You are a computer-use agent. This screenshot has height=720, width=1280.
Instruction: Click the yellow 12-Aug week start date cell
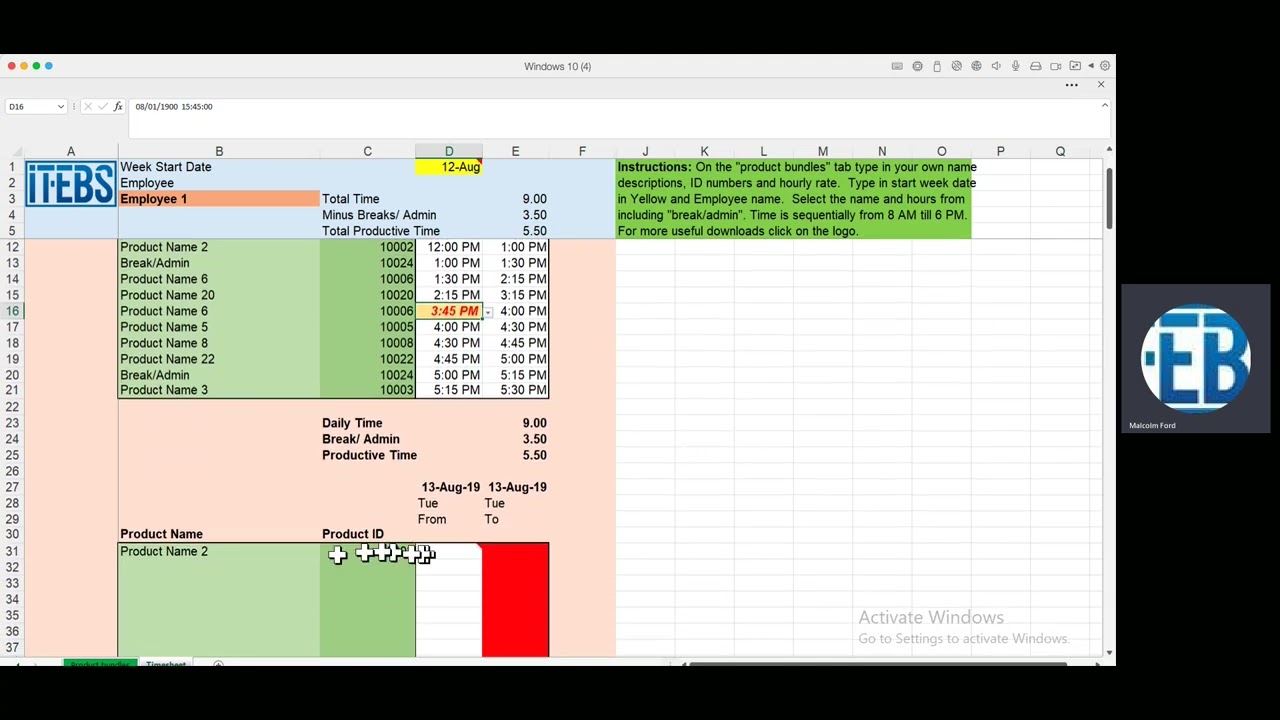(449, 167)
